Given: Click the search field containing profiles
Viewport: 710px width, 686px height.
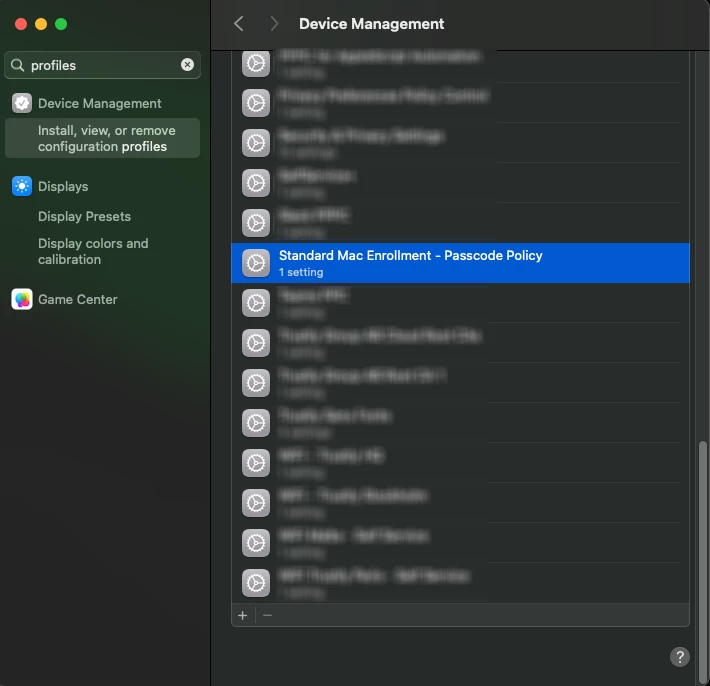Looking at the screenshot, I should click(x=102, y=65).
